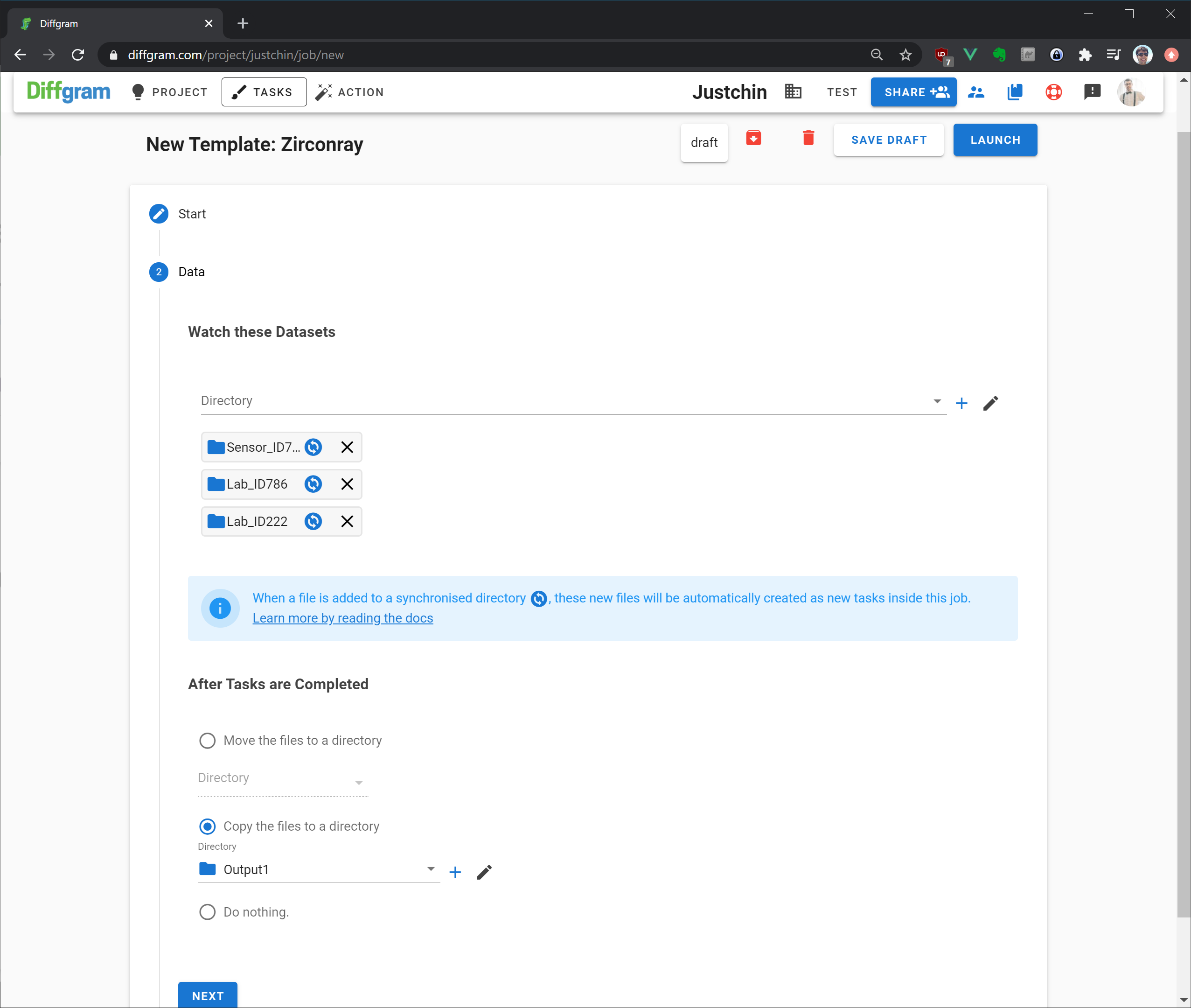Remove the Lab_ID222 dataset chip
The image size is (1191, 1008).
347,521
